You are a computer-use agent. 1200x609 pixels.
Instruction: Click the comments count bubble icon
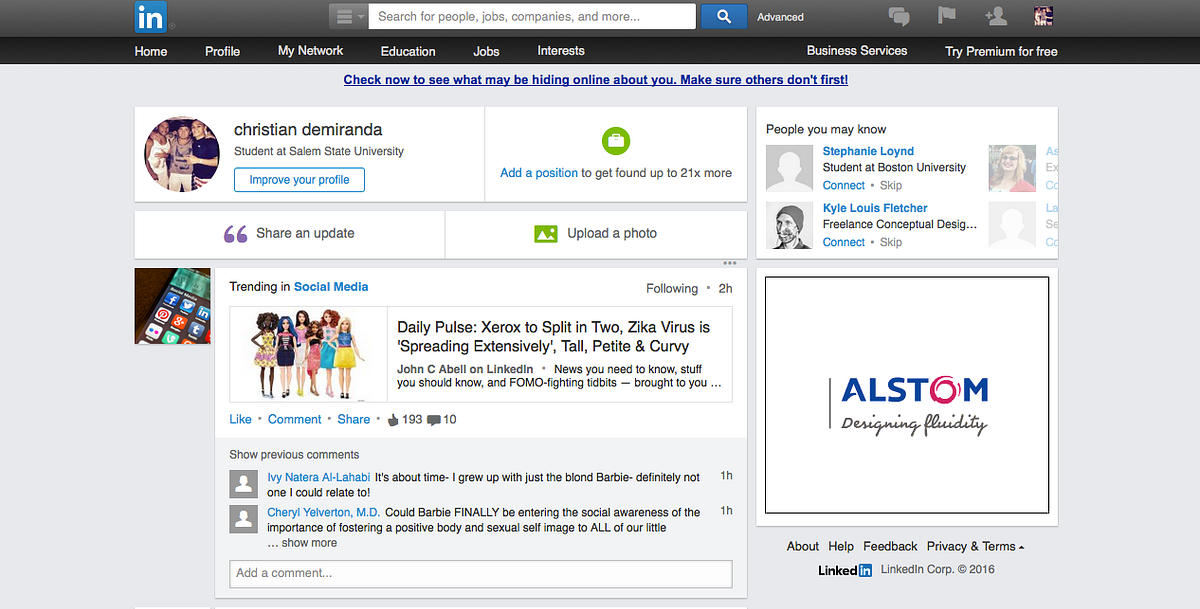coord(434,420)
